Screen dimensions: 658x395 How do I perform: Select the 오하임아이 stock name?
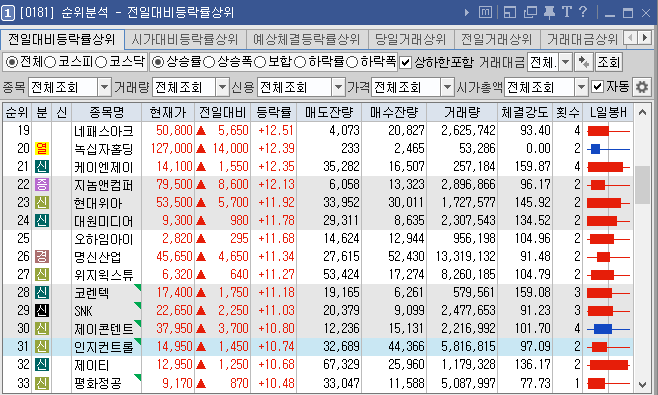[x=103, y=239]
